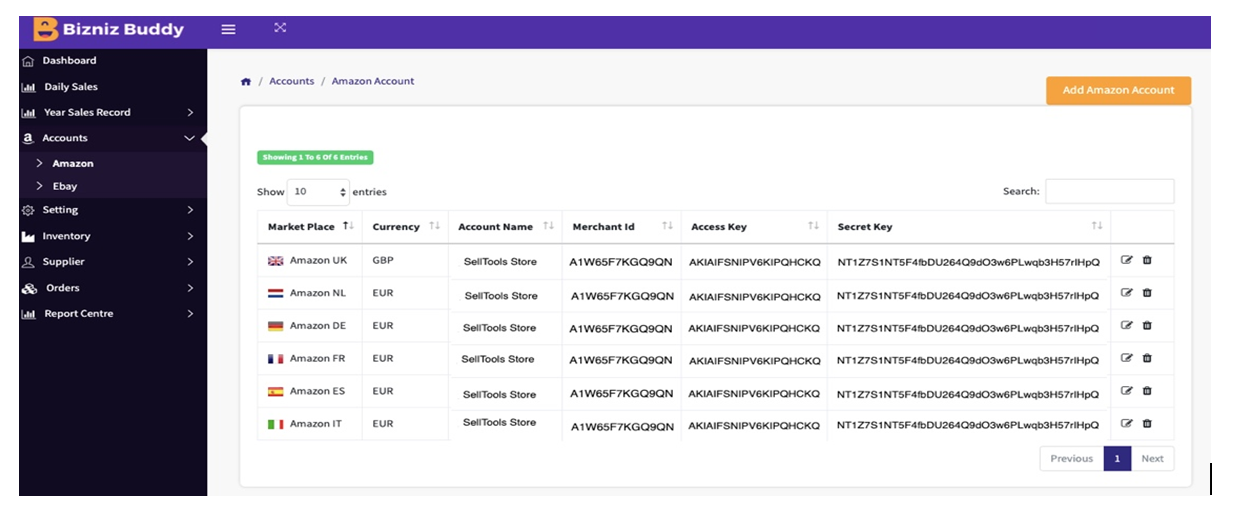Viewport: 1249px width, 518px height.
Task: Select page 1 in pagination
Action: pos(1117,459)
